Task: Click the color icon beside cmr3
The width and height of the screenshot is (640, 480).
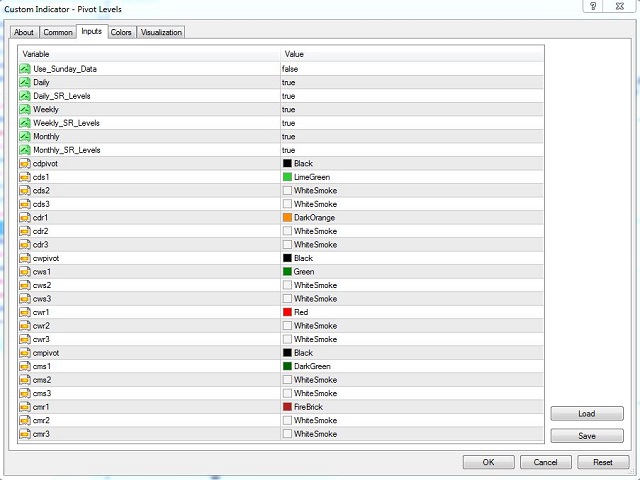Action: click(25, 434)
